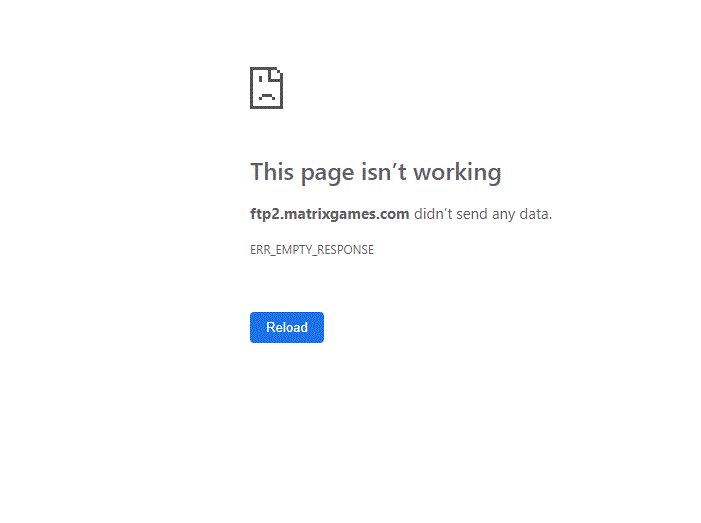Click the "This page isn't working" heading

click(376, 173)
